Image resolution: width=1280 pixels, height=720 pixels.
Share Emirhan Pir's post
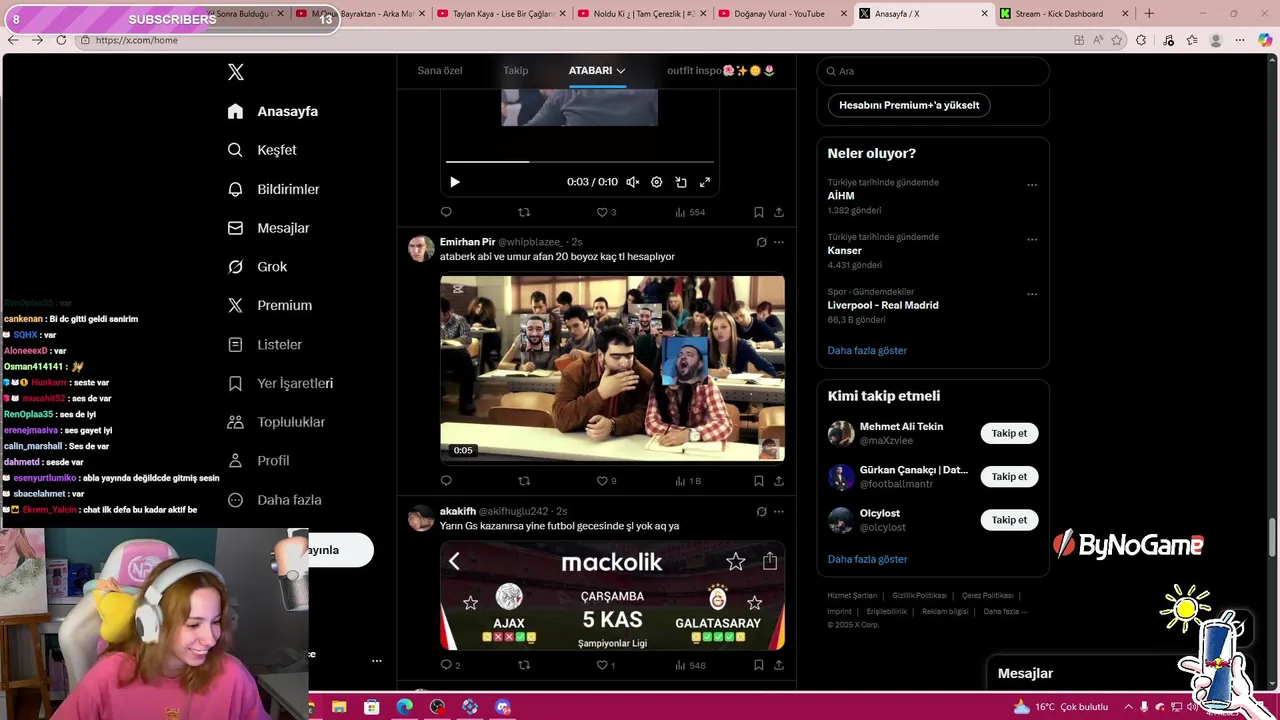(x=779, y=481)
